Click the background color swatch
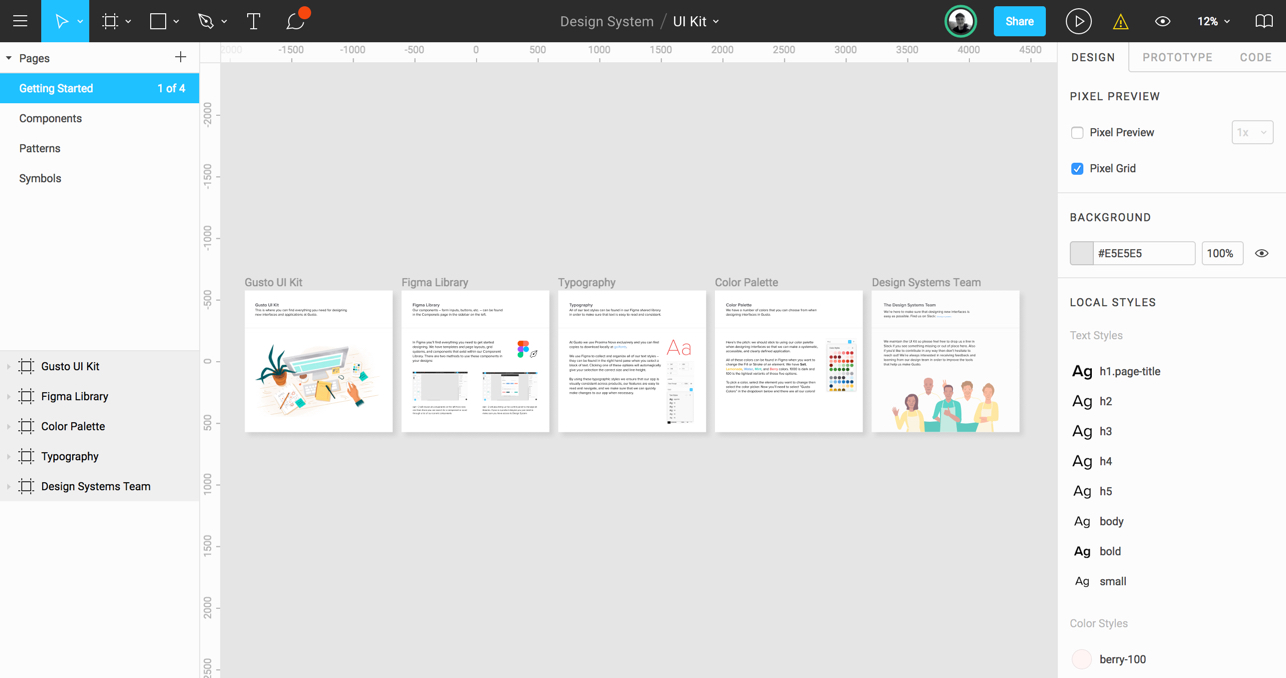 (1081, 253)
